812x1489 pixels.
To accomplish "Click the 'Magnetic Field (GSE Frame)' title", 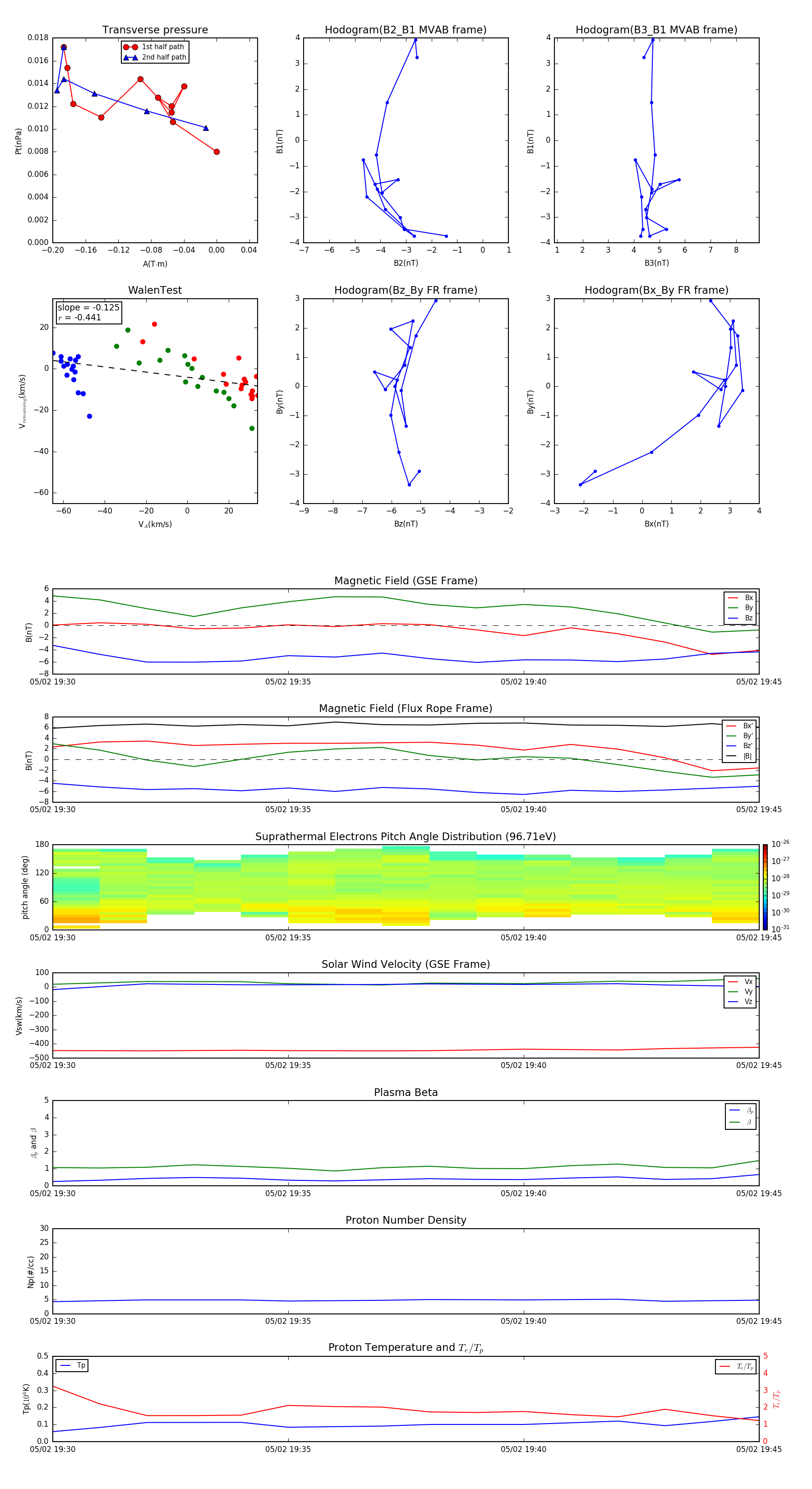I will click(x=406, y=581).
